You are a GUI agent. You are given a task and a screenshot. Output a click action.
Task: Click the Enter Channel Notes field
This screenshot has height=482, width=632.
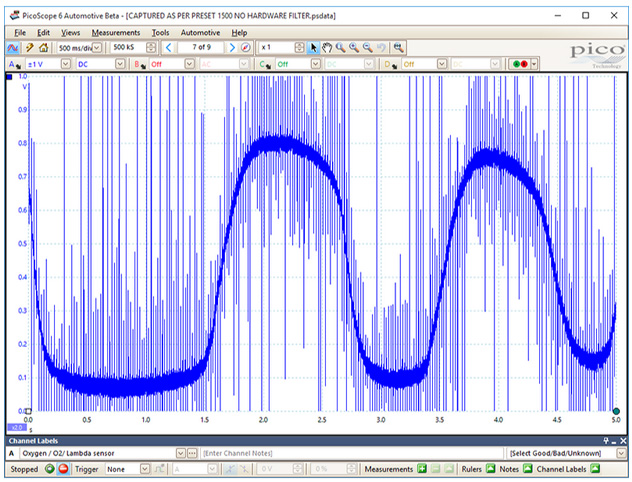point(351,453)
